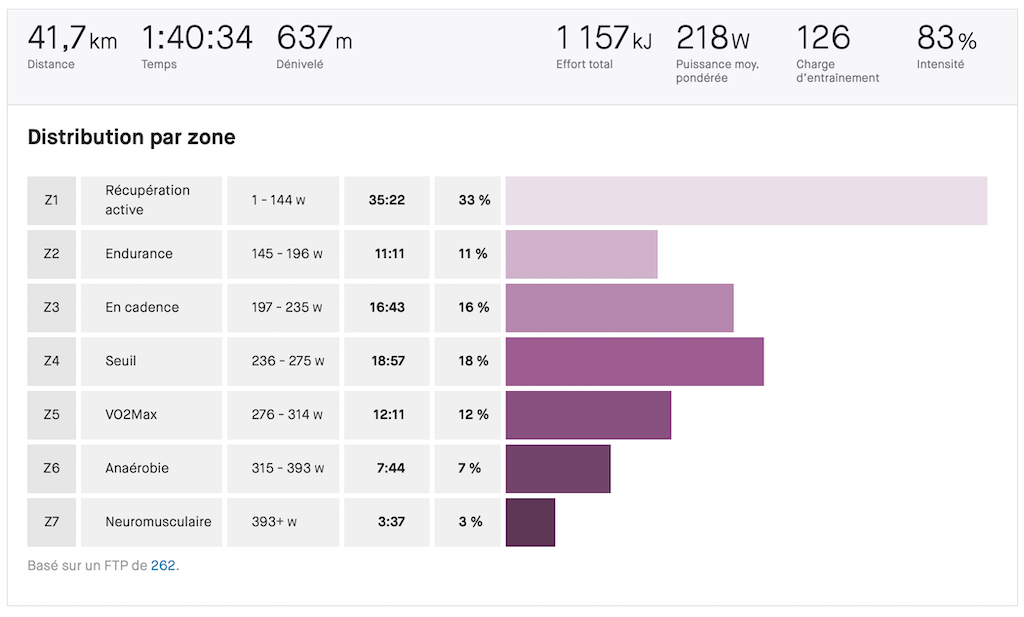Select the Z7 Neuromusculaire bar
Viewport: 1024px width, 617px height.
pos(530,522)
